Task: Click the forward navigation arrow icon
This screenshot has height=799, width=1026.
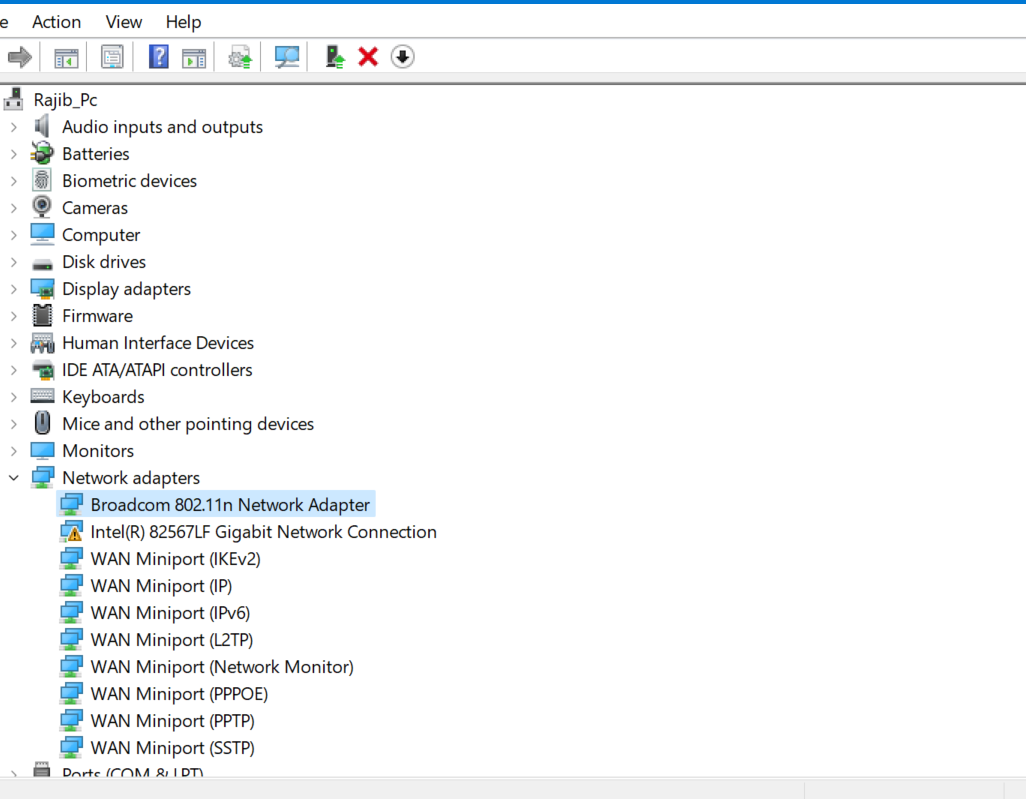Action: point(20,56)
